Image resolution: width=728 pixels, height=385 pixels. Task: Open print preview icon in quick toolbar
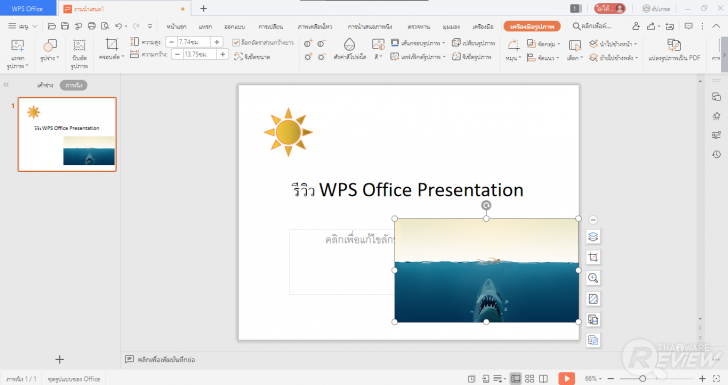click(x=105, y=26)
